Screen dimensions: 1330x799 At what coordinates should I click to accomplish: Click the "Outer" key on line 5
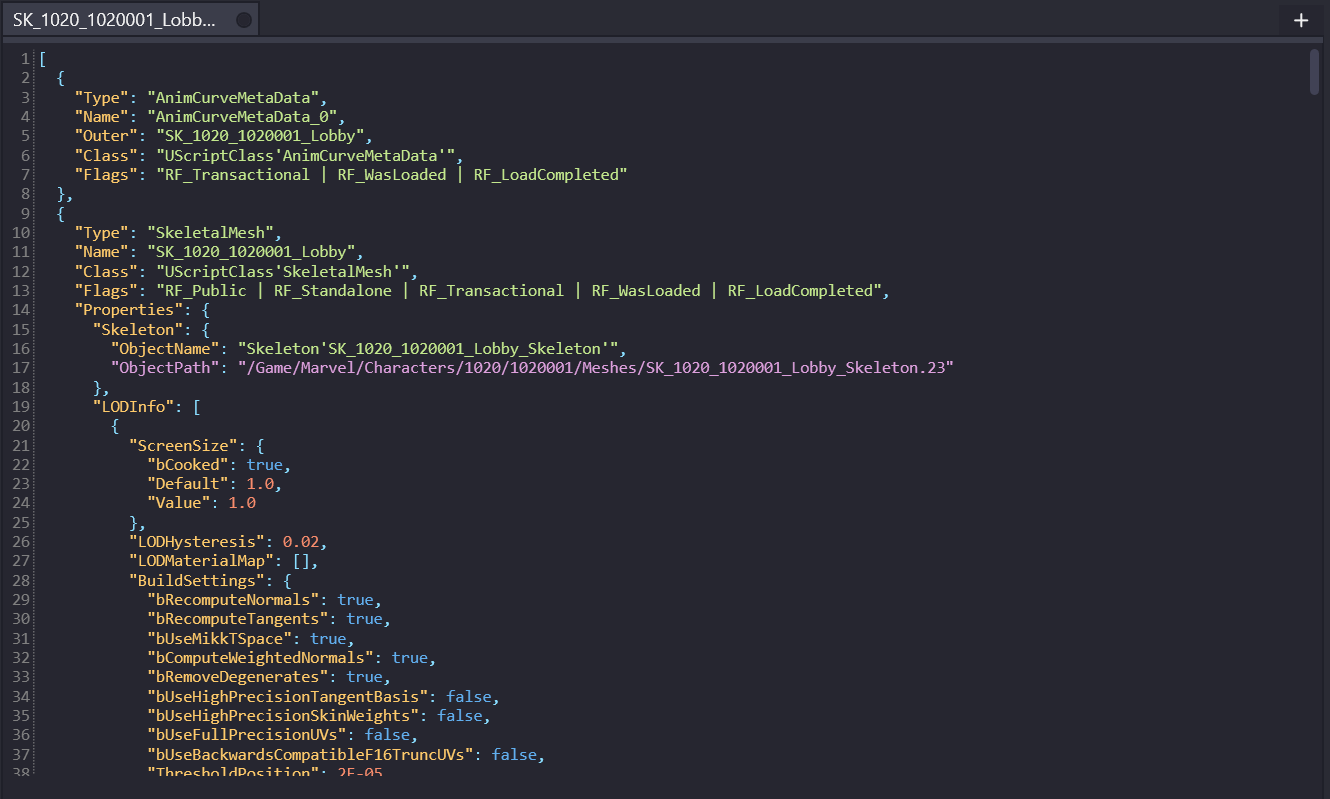pos(102,136)
